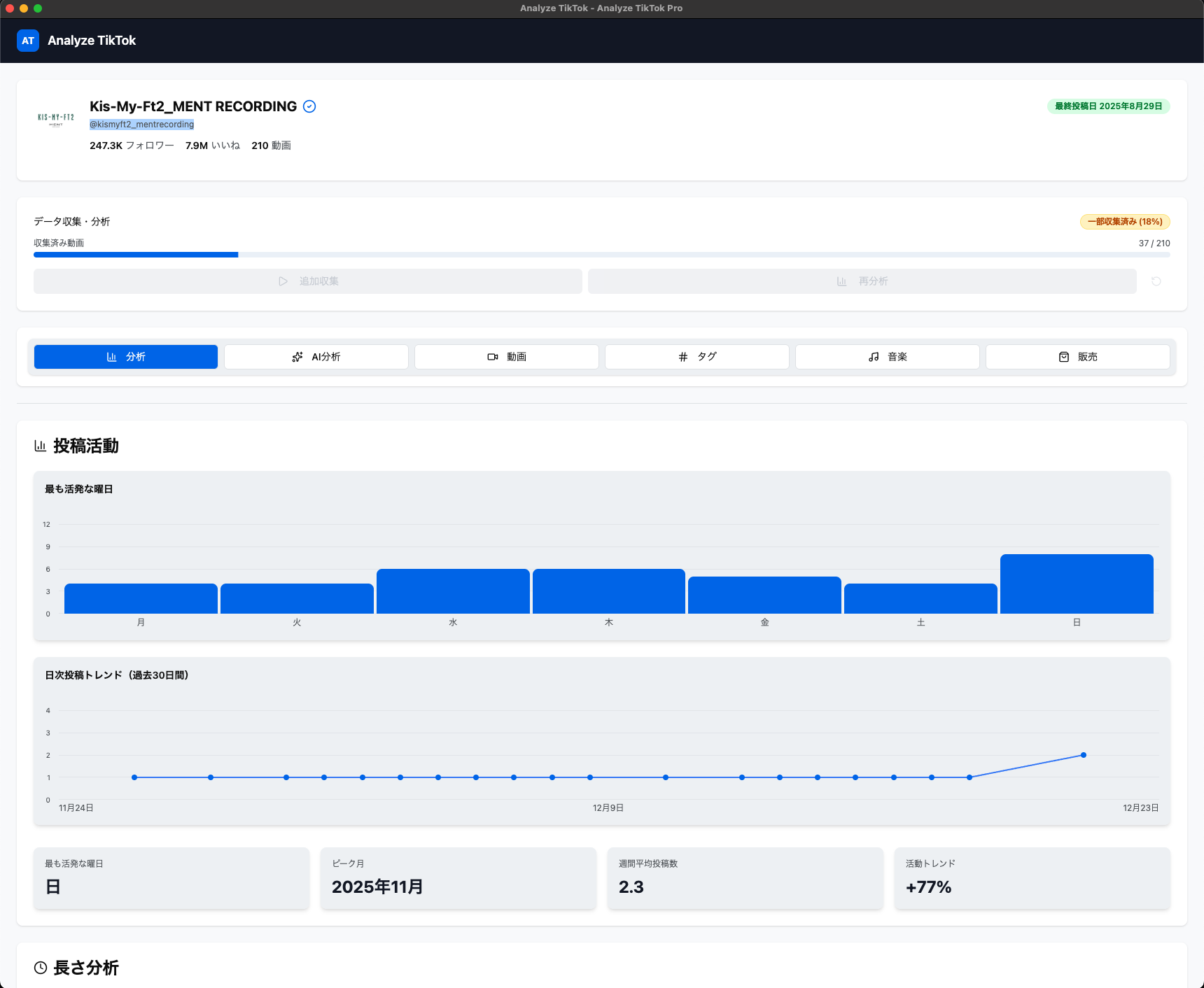Select the 音楽 music note icon
The height and width of the screenshot is (988, 1204).
coord(873,356)
